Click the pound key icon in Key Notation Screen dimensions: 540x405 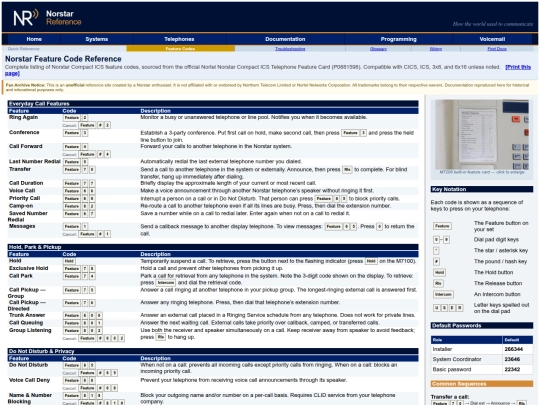tap(436, 261)
